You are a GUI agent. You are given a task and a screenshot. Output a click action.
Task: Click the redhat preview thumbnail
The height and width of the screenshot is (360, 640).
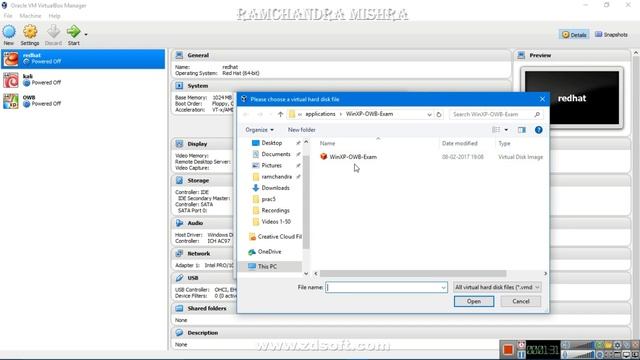(572, 98)
